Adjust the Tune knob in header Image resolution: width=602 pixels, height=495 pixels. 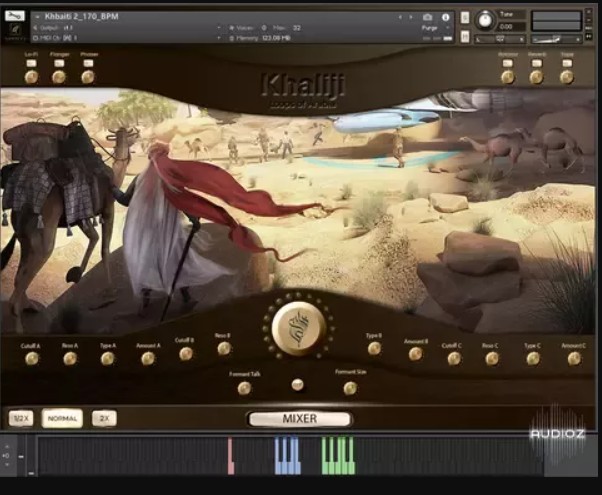click(486, 20)
